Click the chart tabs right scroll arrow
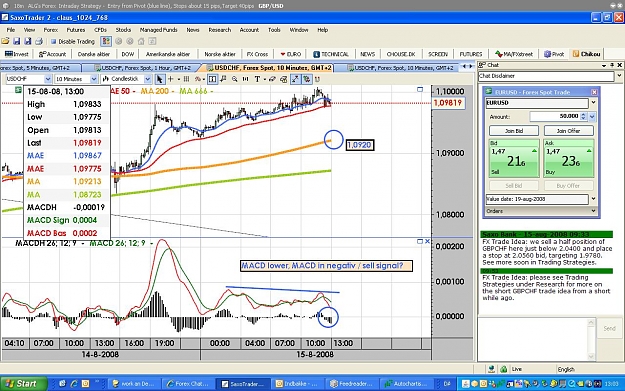This screenshot has width=625, height=391. coord(470,67)
